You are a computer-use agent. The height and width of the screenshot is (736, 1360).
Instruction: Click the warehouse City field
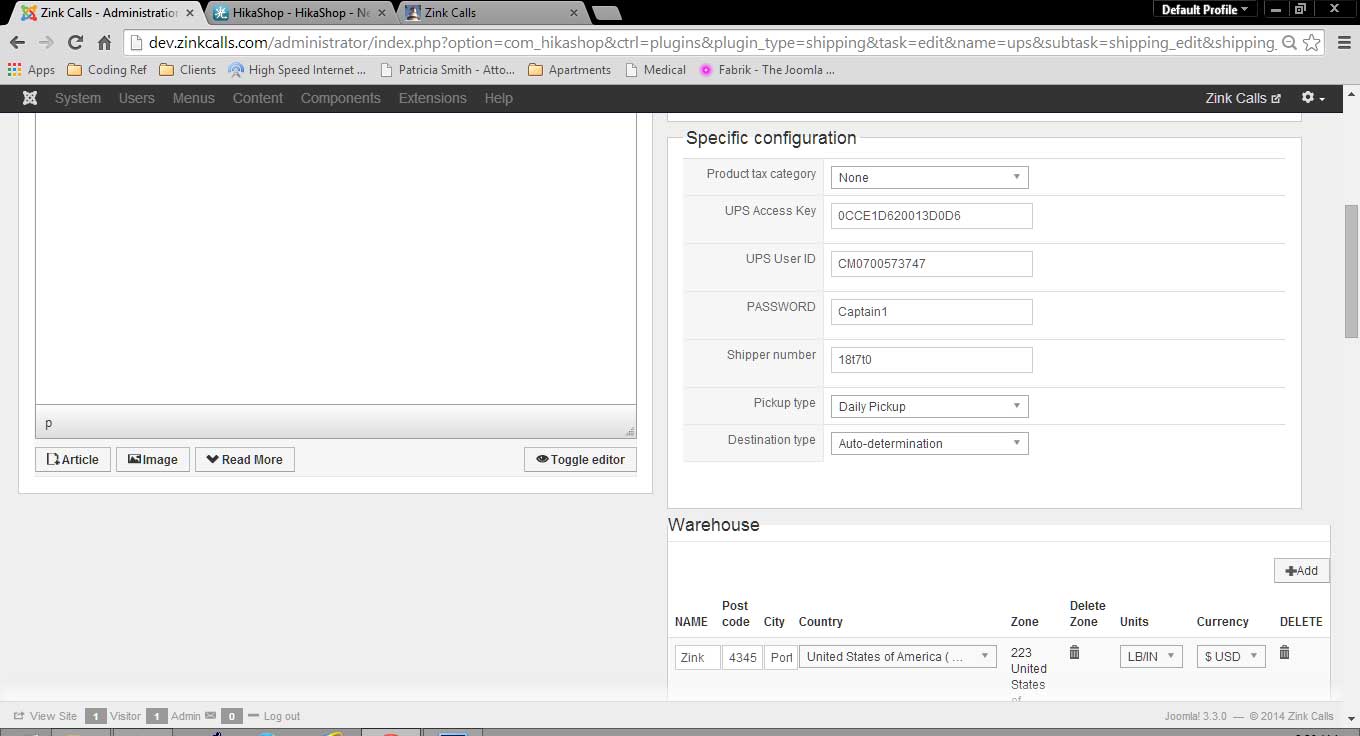(781, 657)
